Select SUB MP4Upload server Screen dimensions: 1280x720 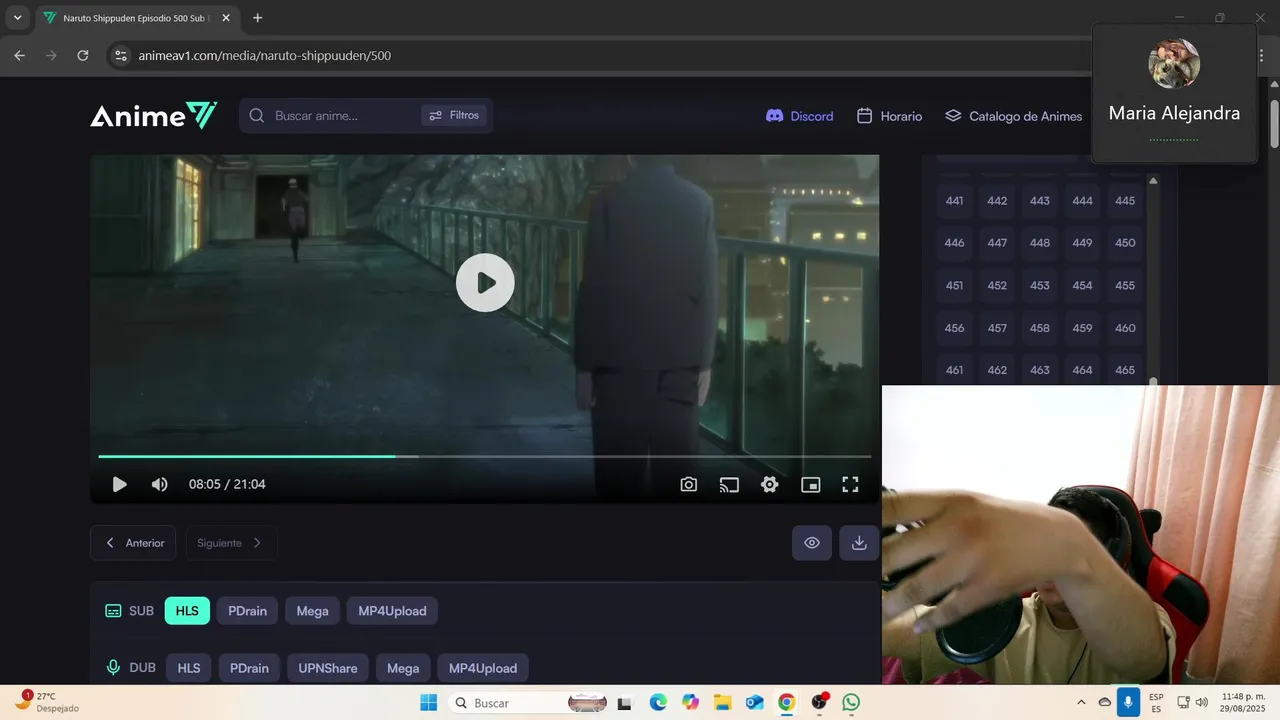click(x=392, y=611)
